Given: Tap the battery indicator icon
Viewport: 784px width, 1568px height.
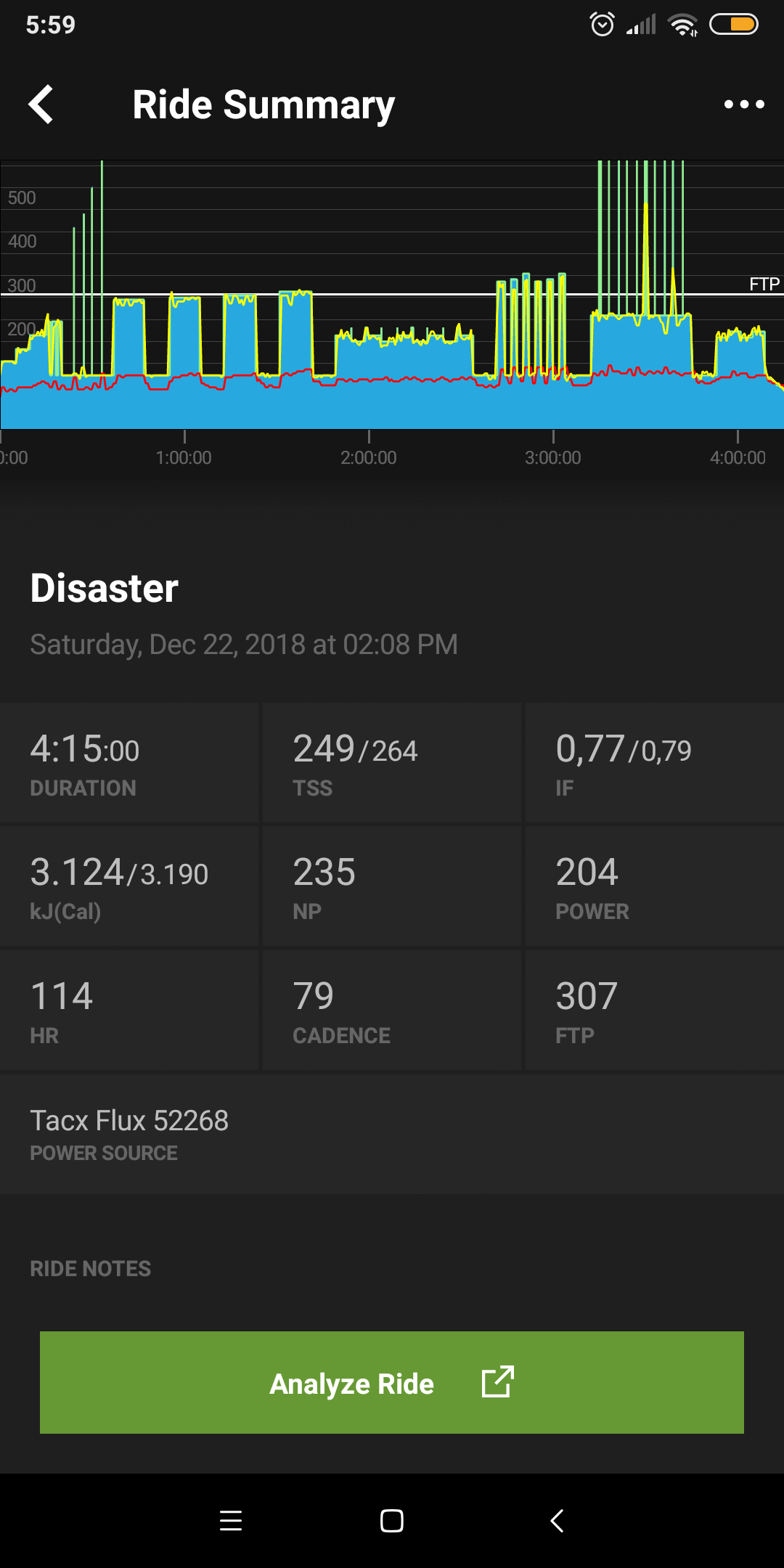Looking at the screenshot, I should point(733,25).
